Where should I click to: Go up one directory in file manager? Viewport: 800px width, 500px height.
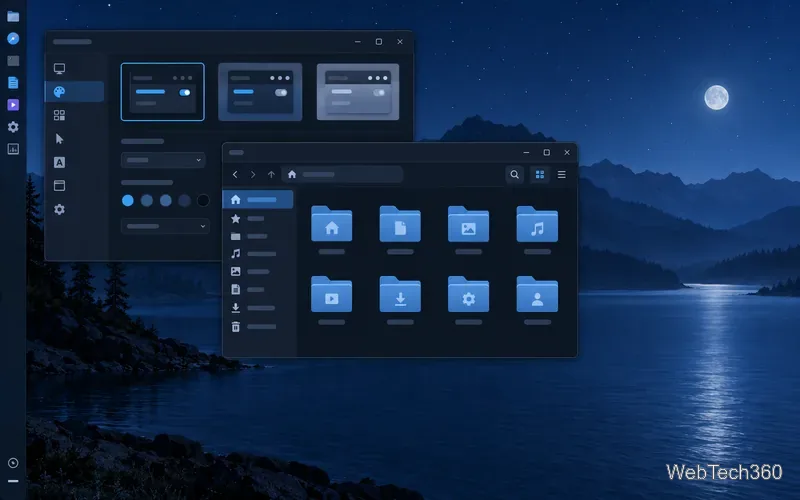[x=271, y=174]
